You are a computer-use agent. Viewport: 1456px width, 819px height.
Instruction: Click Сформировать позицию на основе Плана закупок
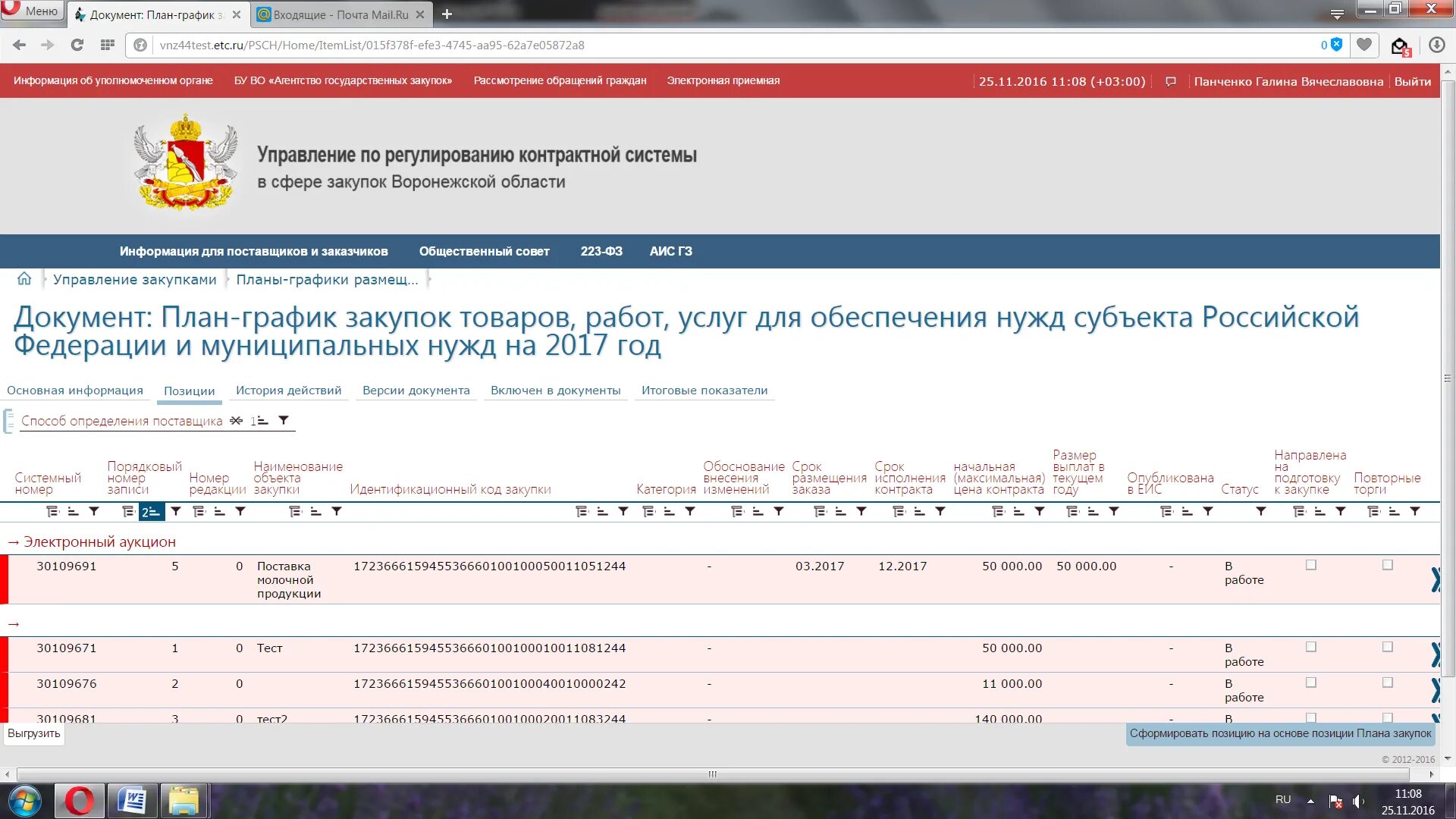[1279, 733]
